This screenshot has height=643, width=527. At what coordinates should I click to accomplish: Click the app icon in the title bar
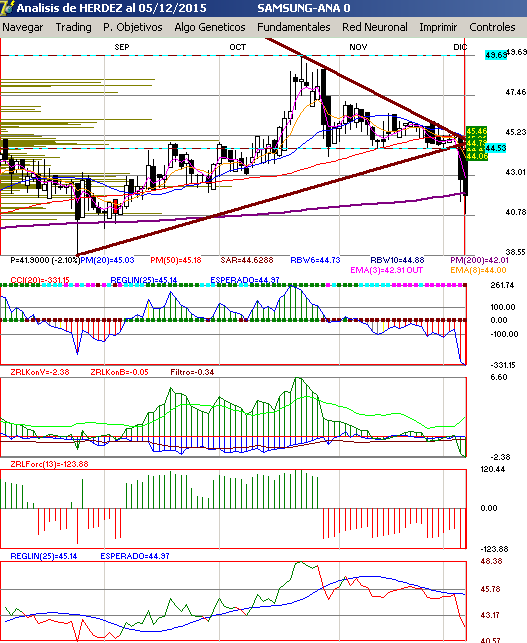[x=7, y=8]
